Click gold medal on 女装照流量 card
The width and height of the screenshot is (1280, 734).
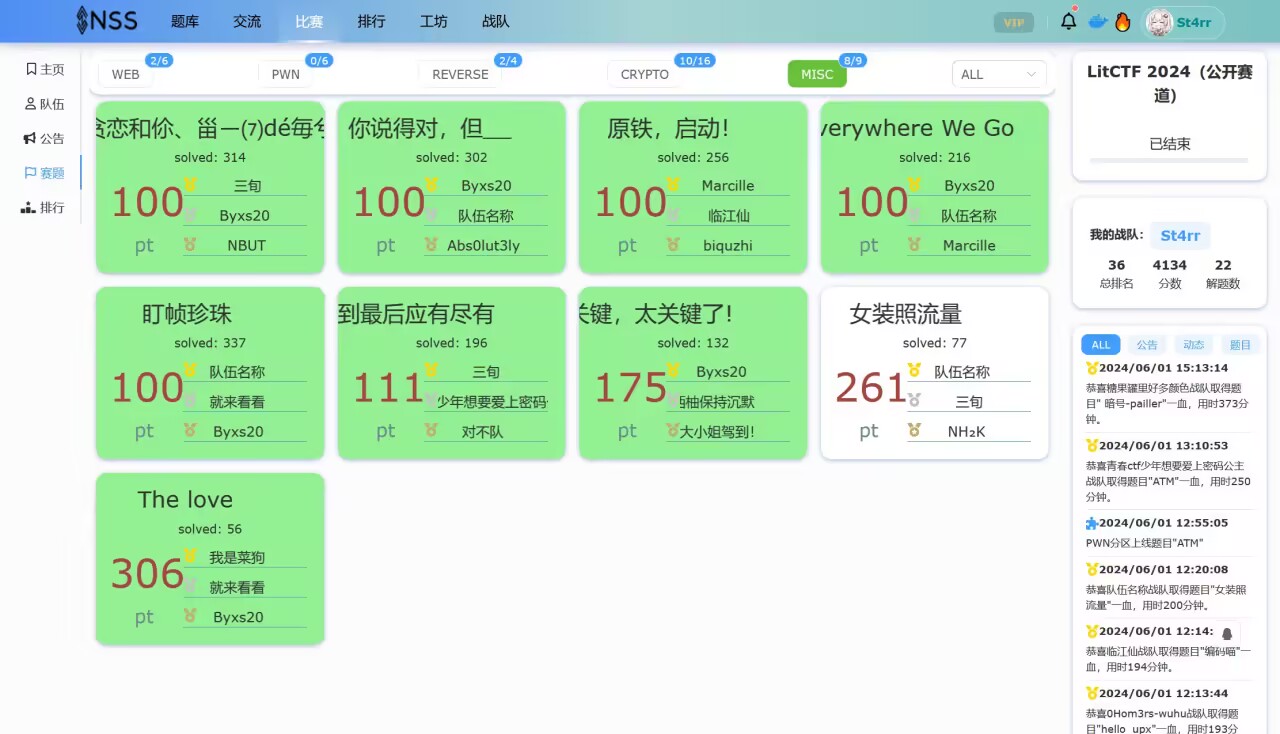913,371
